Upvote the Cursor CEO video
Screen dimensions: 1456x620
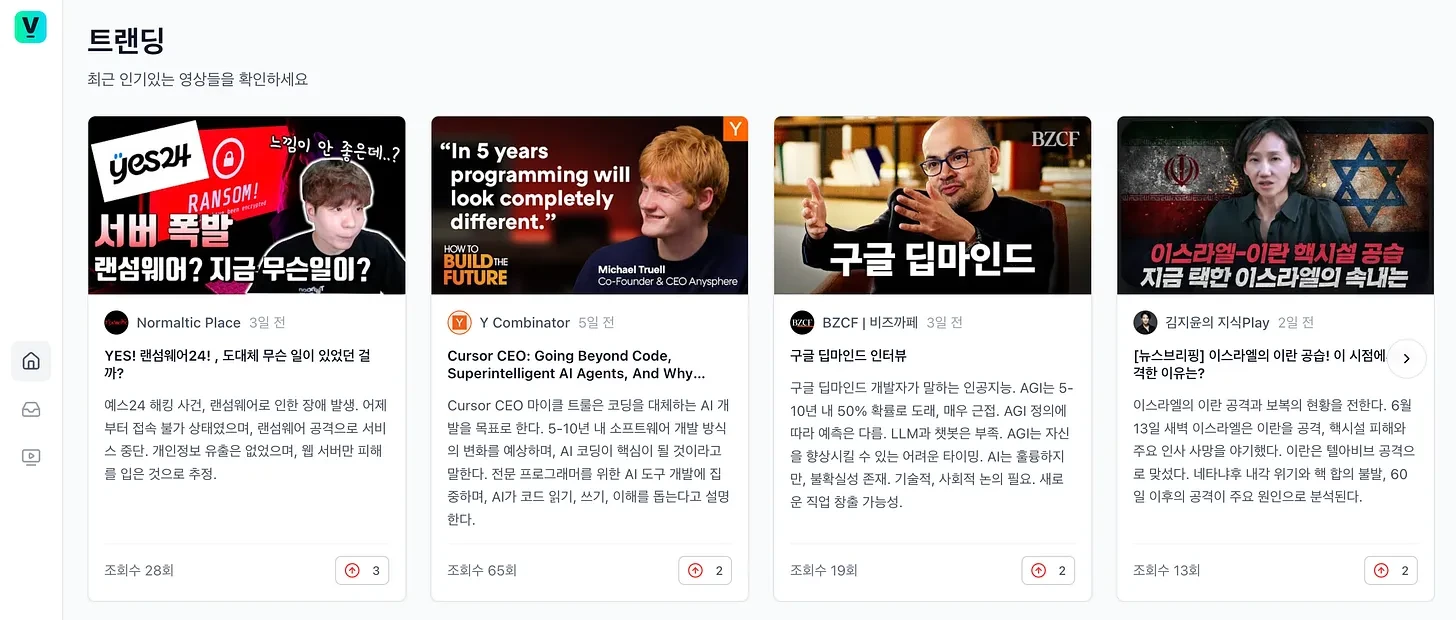pyautogui.click(x=705, y=570)
